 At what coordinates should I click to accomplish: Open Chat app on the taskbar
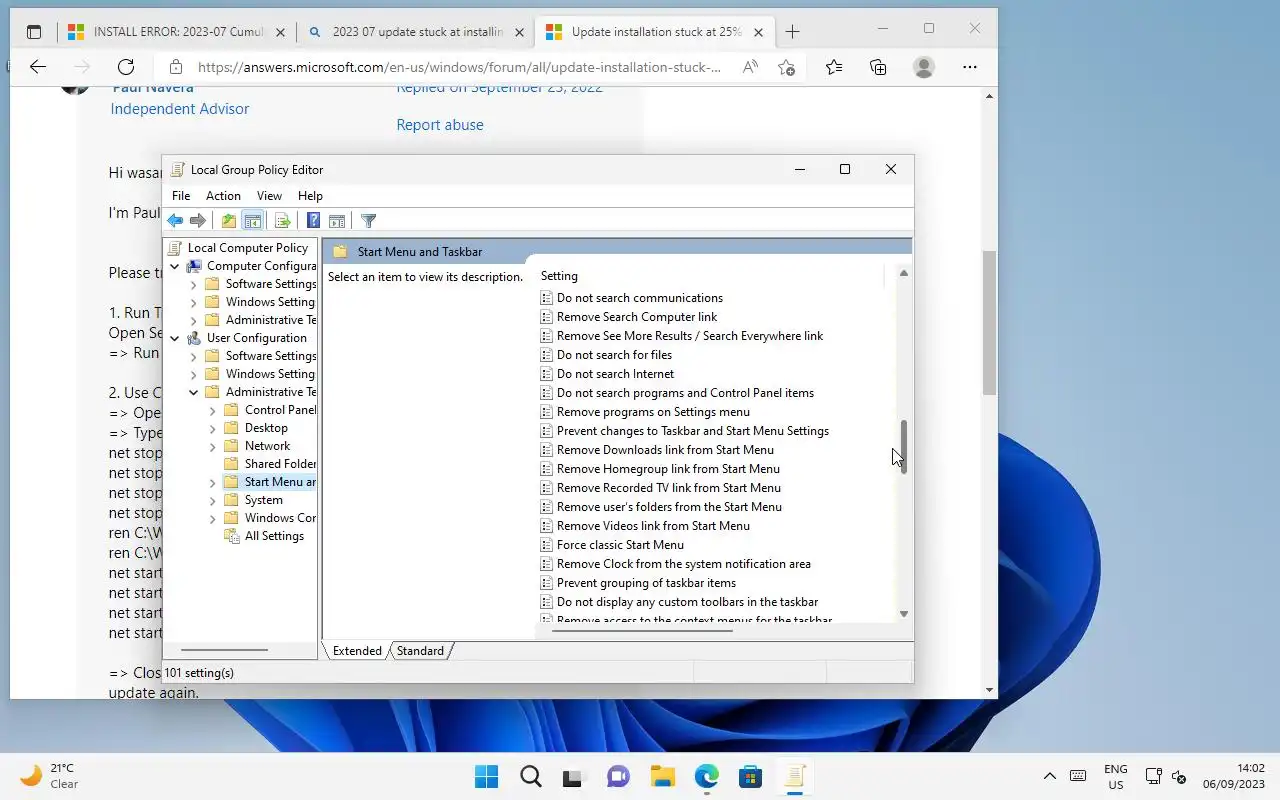click(x=618, y=777)
